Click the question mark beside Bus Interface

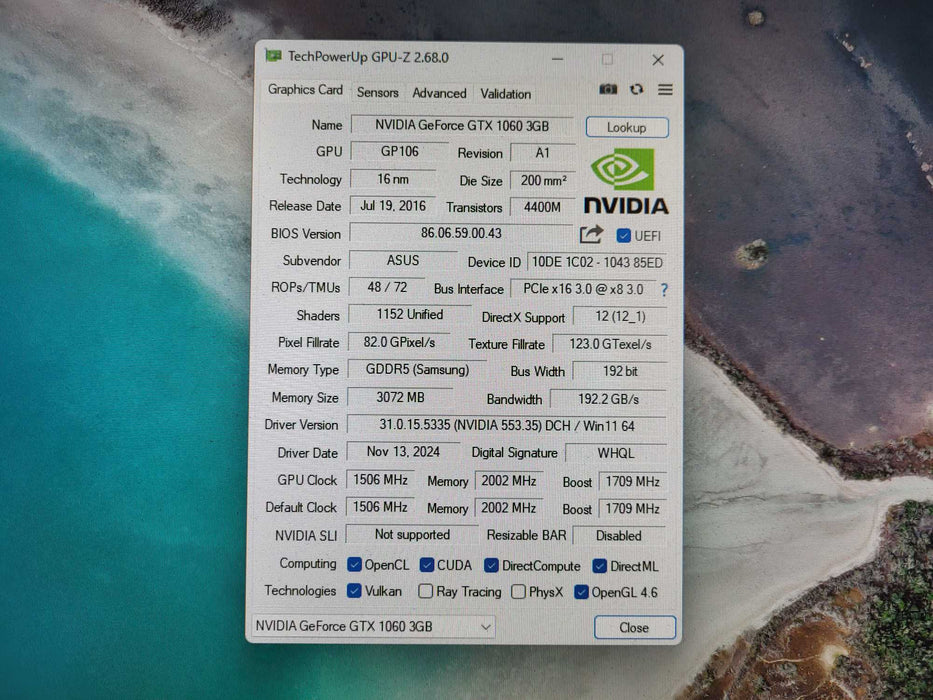663,290
